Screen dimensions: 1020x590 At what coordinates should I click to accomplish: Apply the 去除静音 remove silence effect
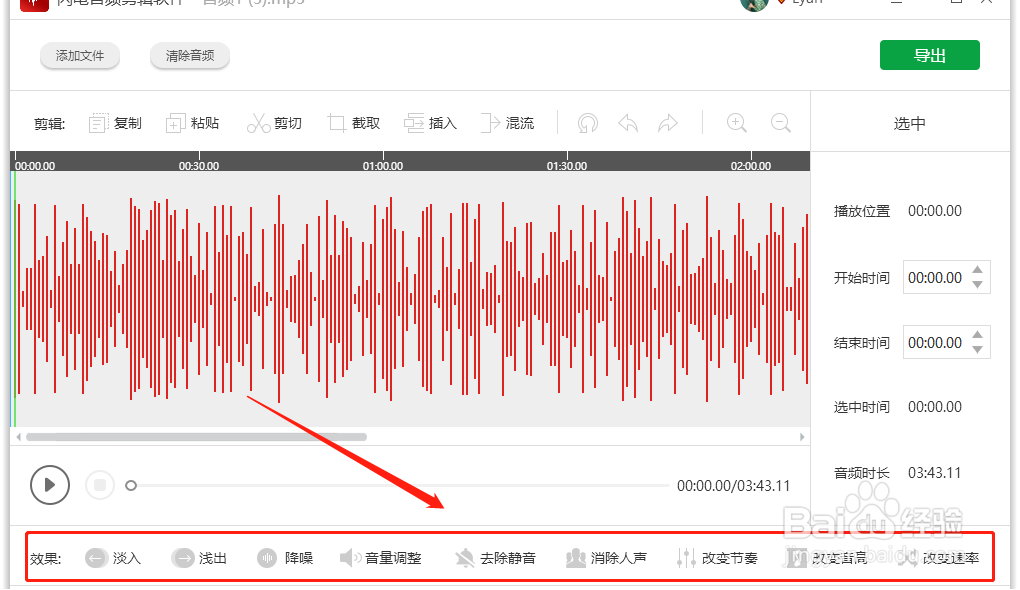[496, 558]
